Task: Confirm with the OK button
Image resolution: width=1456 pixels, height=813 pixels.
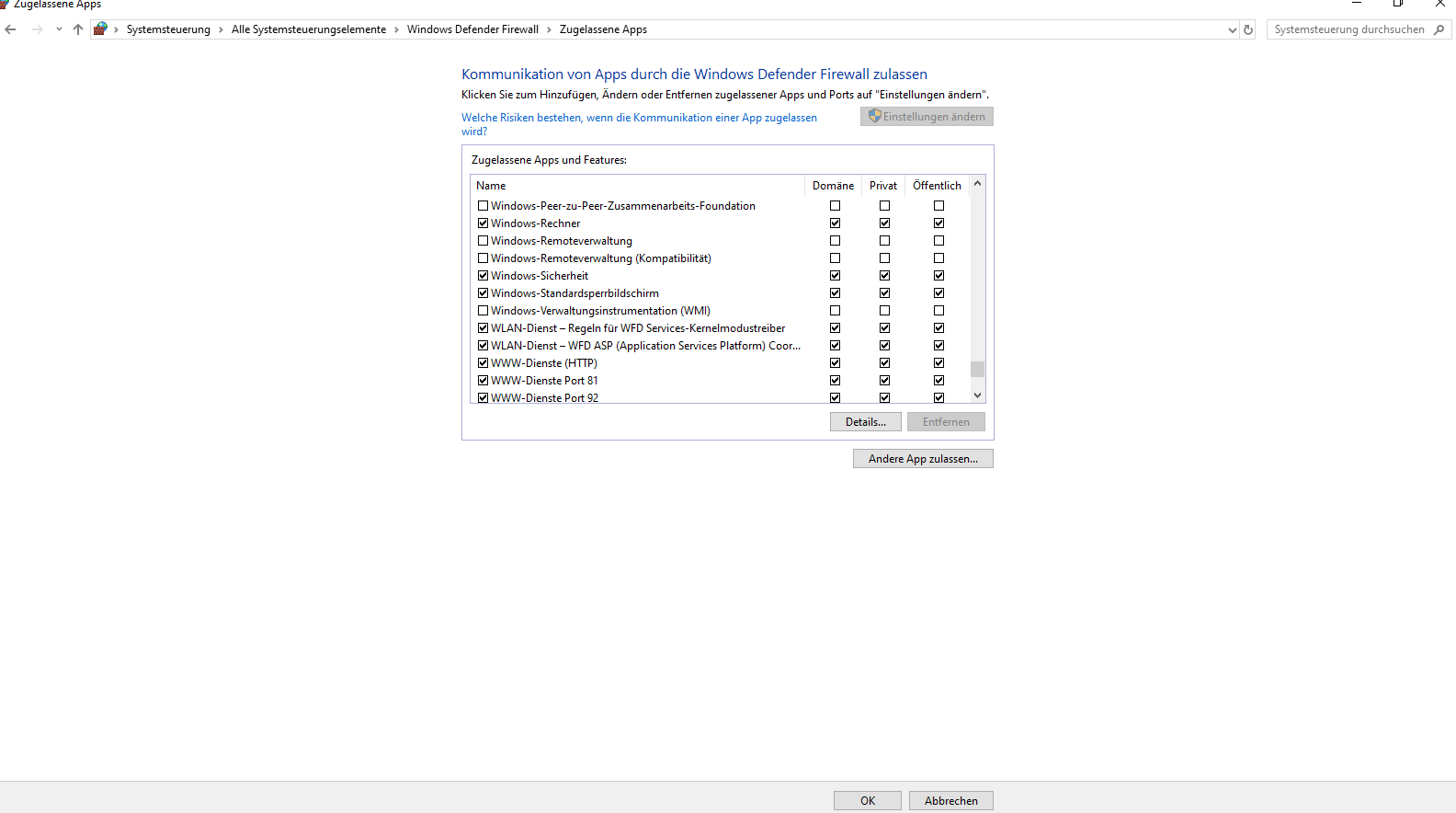Action: (x=868, y=801)
